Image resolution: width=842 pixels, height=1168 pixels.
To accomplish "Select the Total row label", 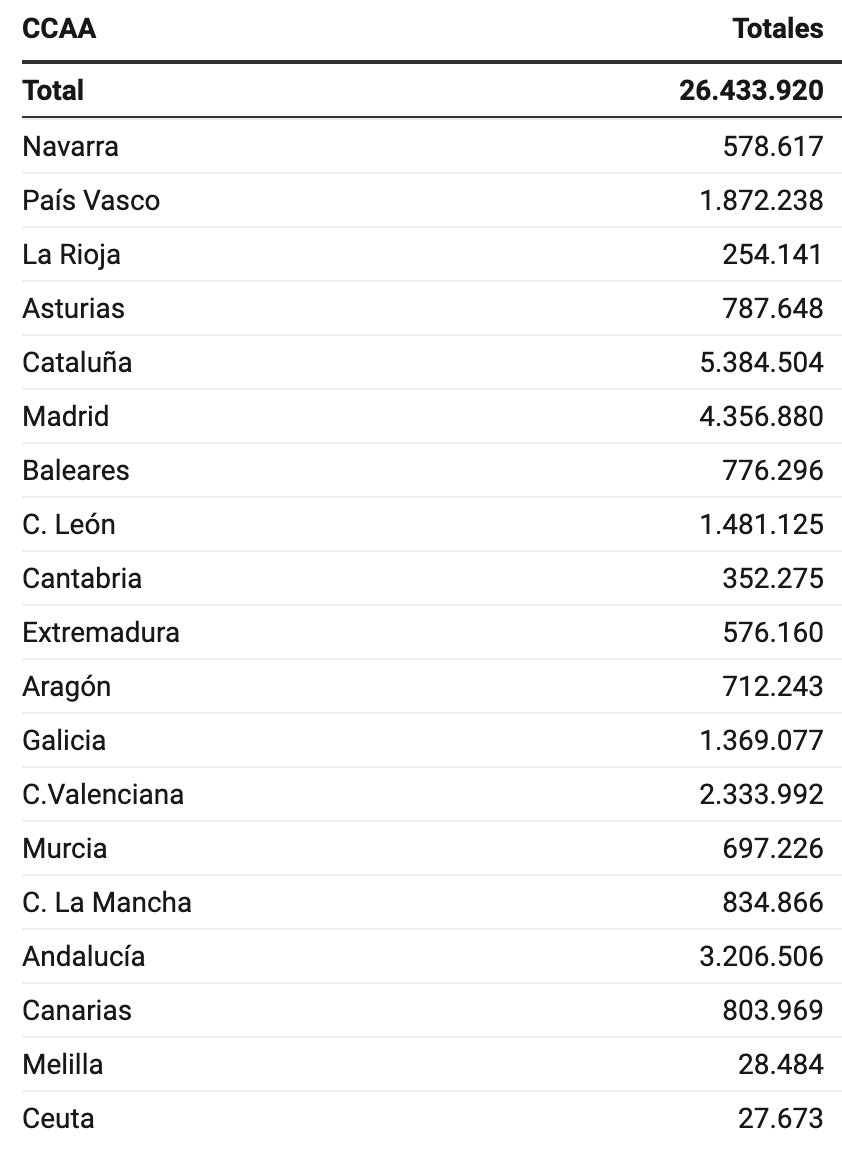I will [x=53, y=90].
